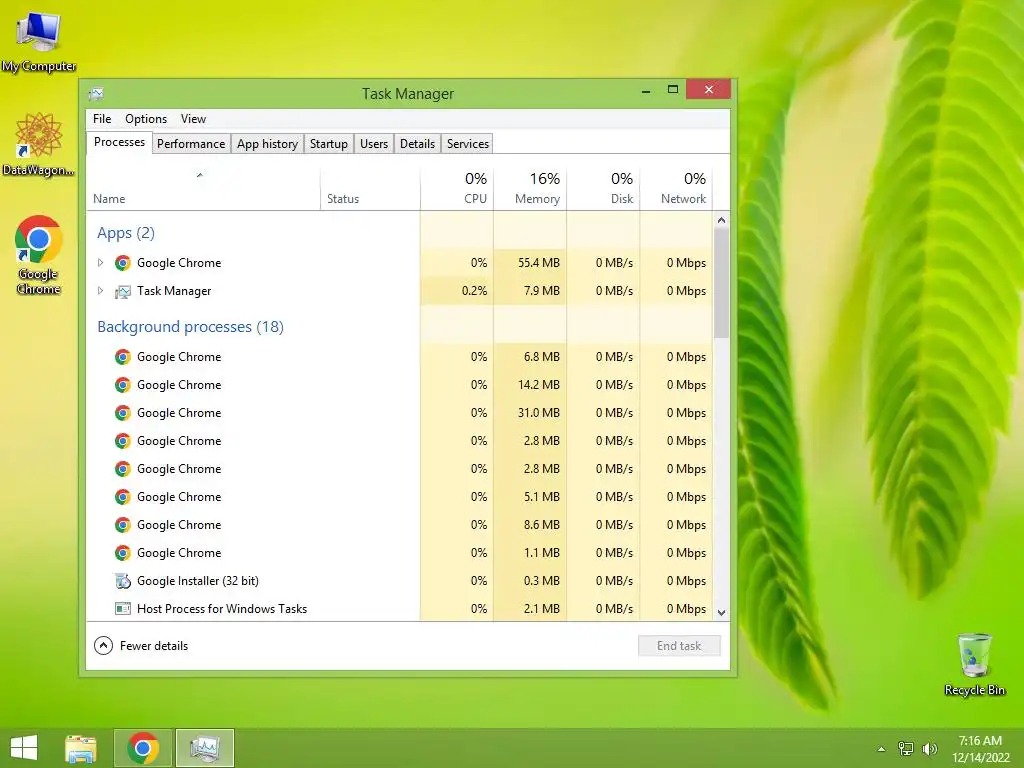Click Chrome icon on the 14.2 MB row
1024x768 pixels.
123,385
